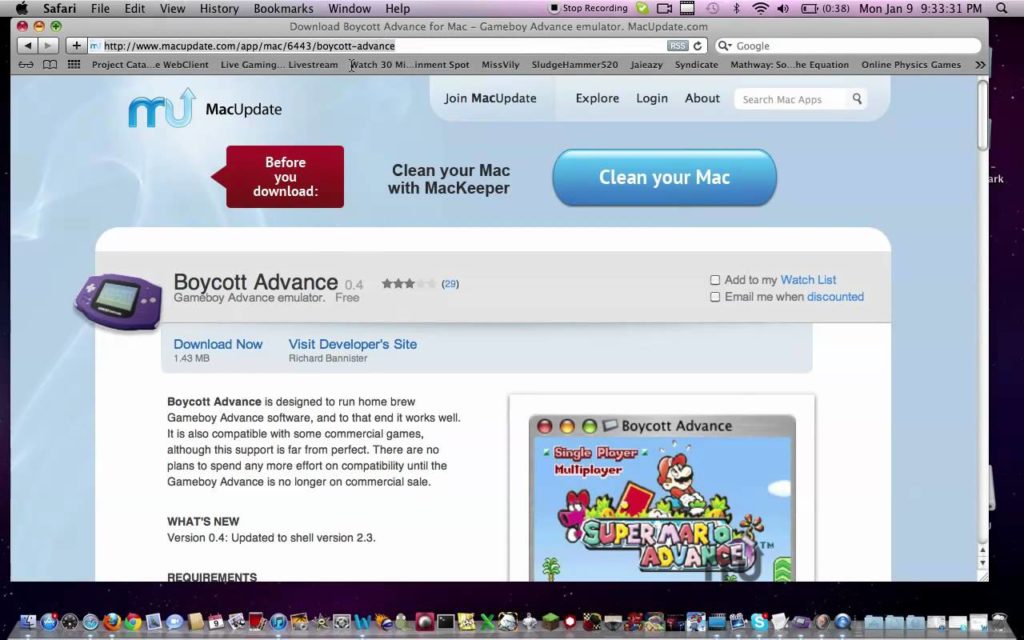1024x640 pixels.
Task: Click the reload page icon in address bar
Action: click(698, 46)
